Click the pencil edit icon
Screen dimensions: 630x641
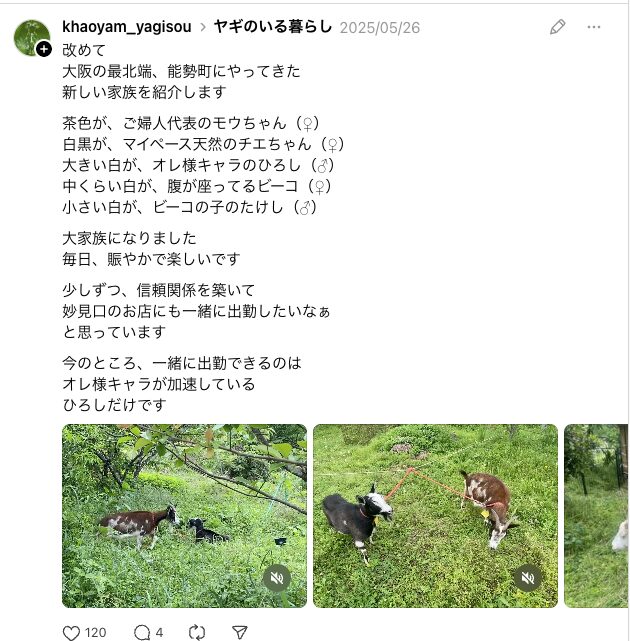coord(558,27)
